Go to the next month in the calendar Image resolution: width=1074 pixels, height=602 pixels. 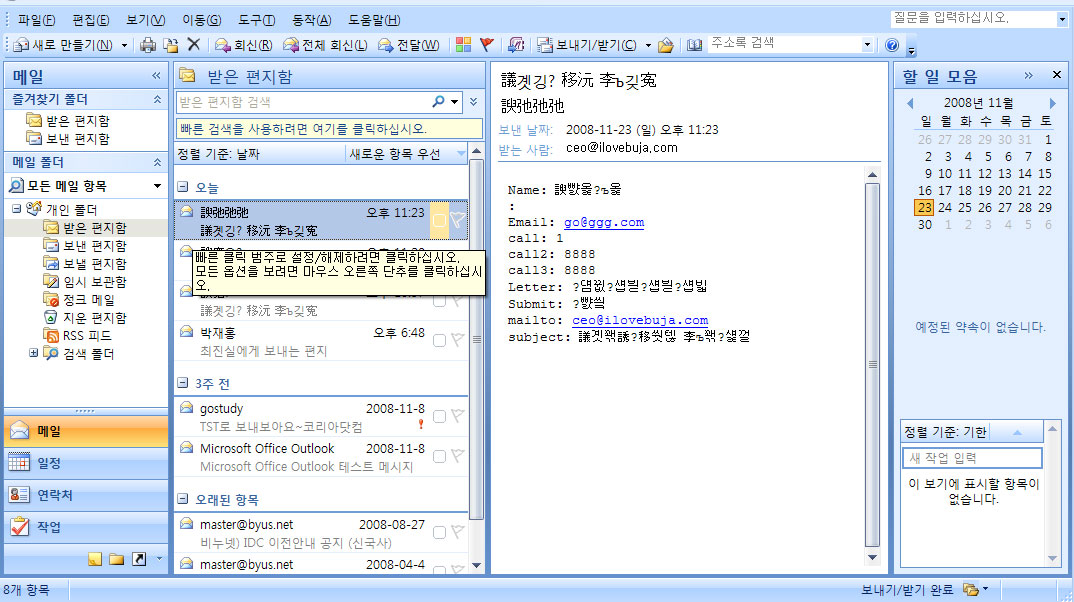click(x=1053, y=103)
